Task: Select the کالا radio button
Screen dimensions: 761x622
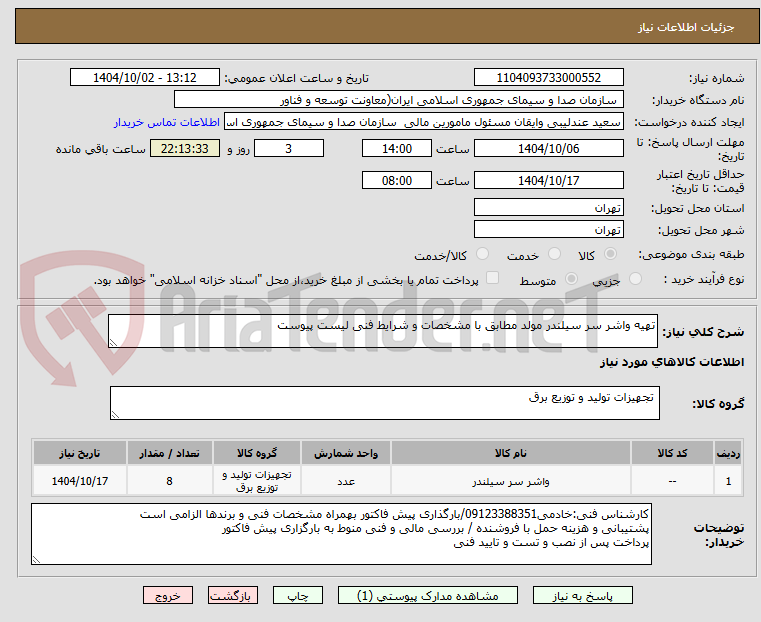Action: (x=611, y=254)
